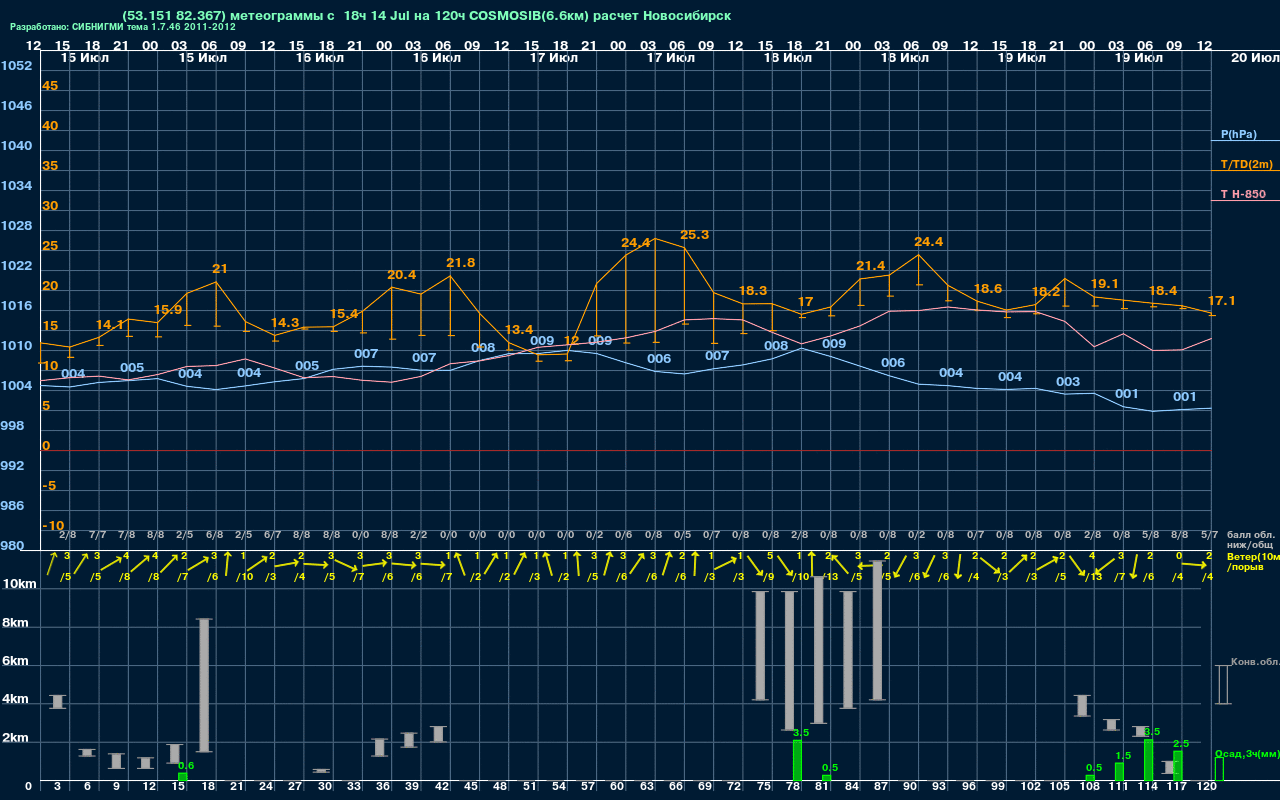Click the 15.9 temperature value
Viewport: 1280px width, 800px height.
coord(168,310)
